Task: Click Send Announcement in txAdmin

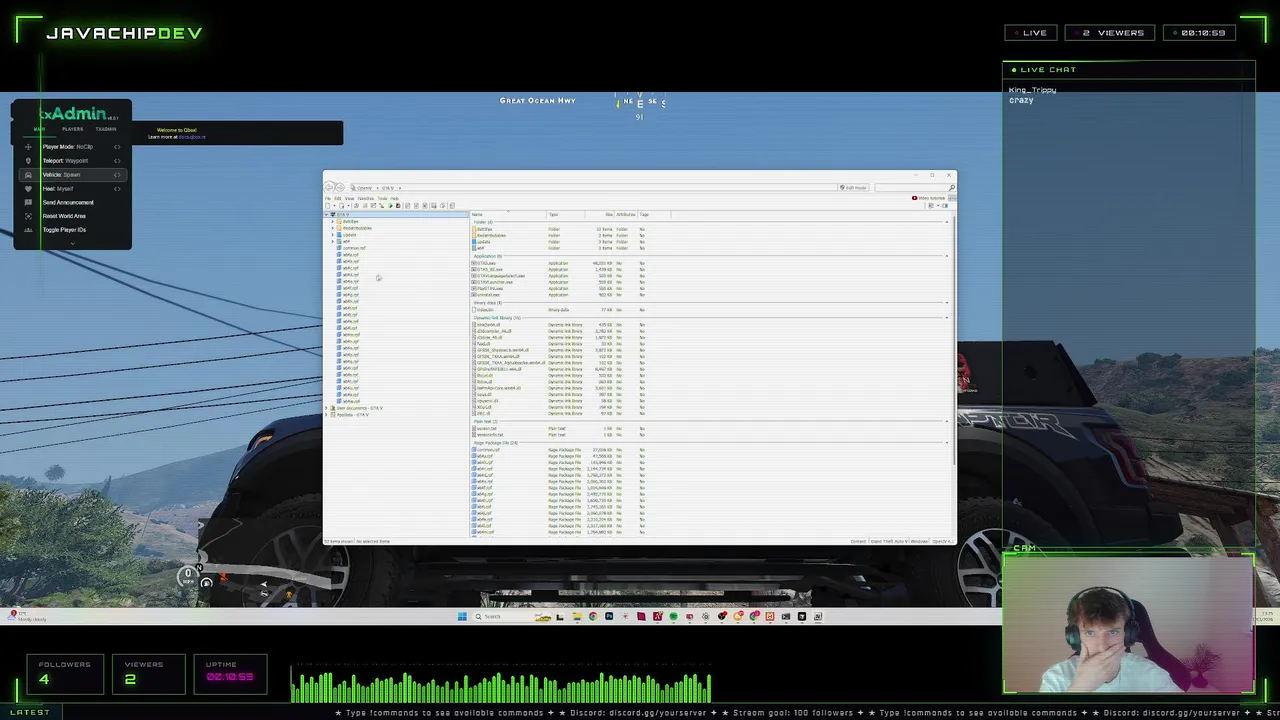Action: pyautogui.click(x=68, y=202)
